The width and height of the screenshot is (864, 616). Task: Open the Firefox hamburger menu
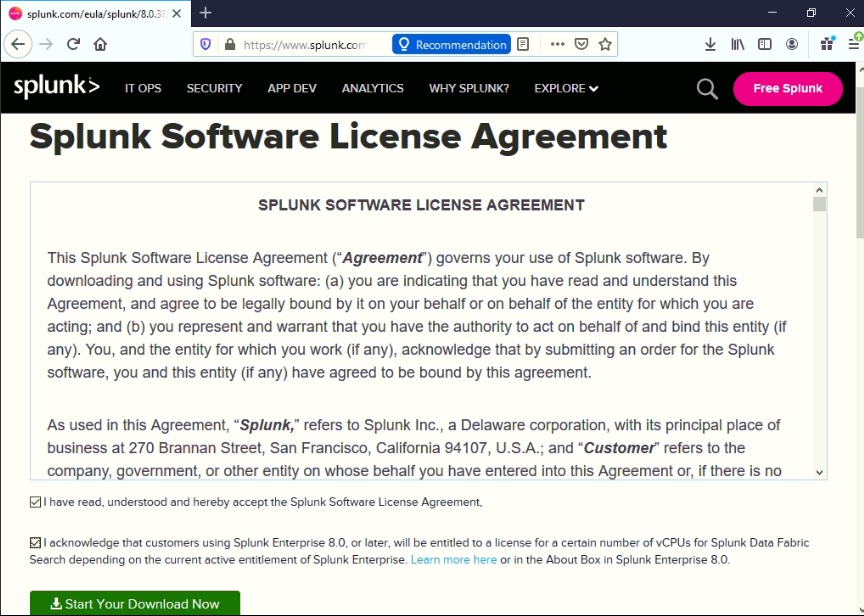855,44
